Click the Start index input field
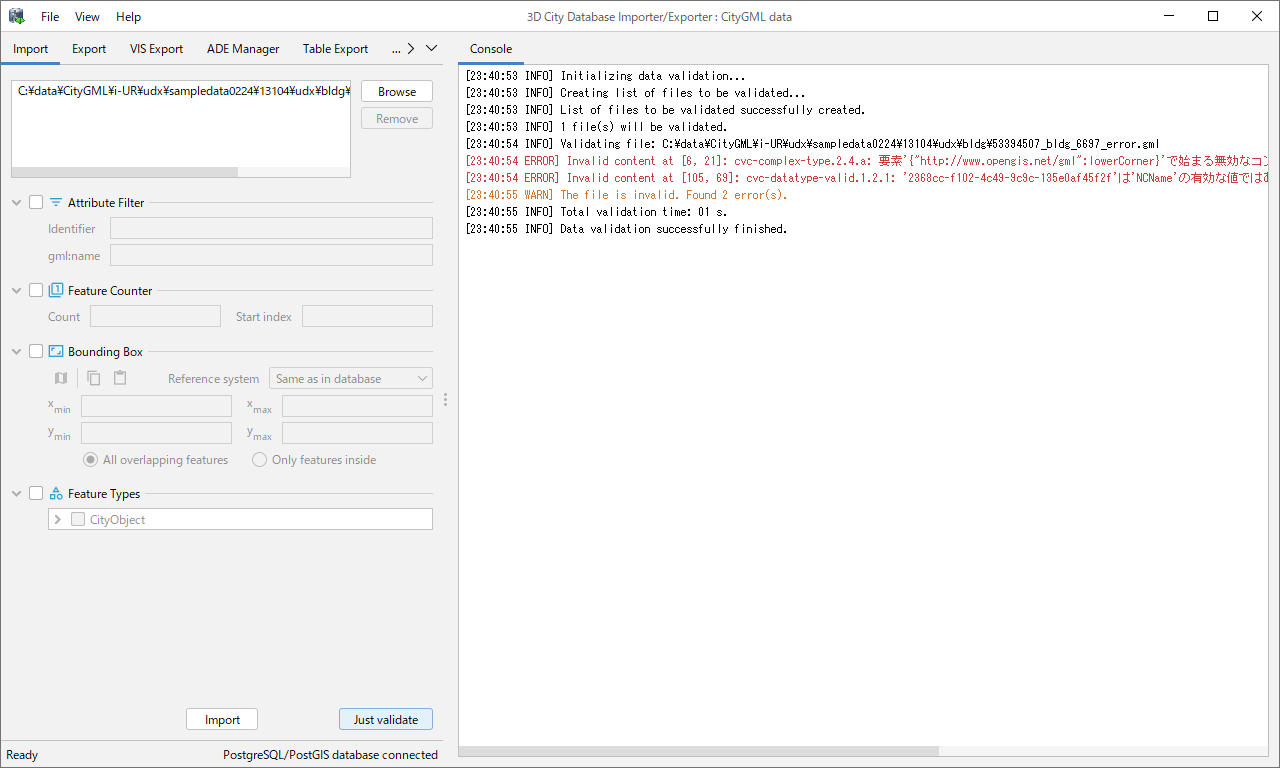This screenshot has width=1280, height=768. tap(367, 316)
